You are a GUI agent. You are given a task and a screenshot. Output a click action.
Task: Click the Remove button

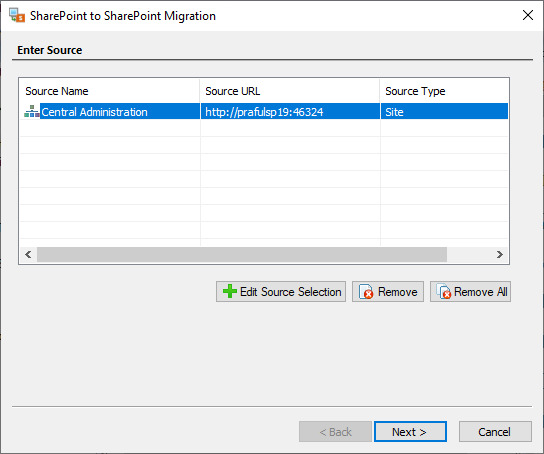coord(388,291)
